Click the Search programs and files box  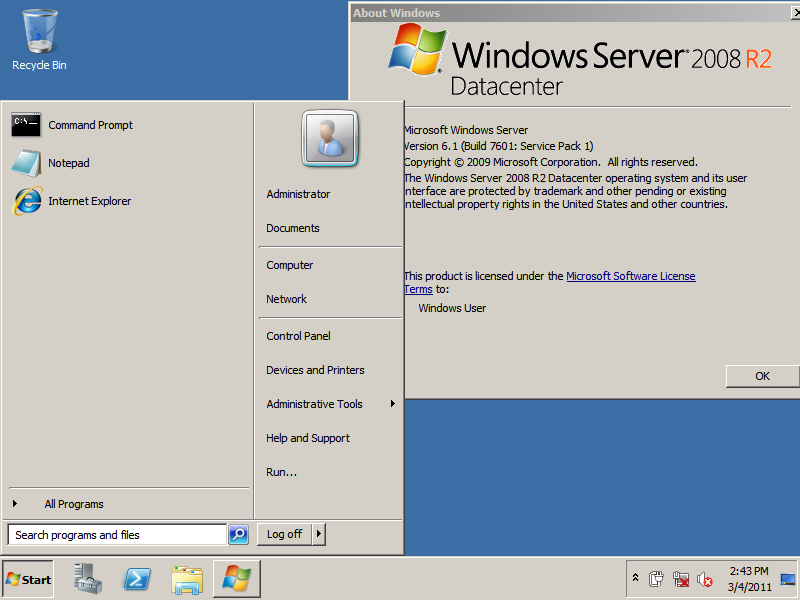pyautogui.click(x=117, y=535)
